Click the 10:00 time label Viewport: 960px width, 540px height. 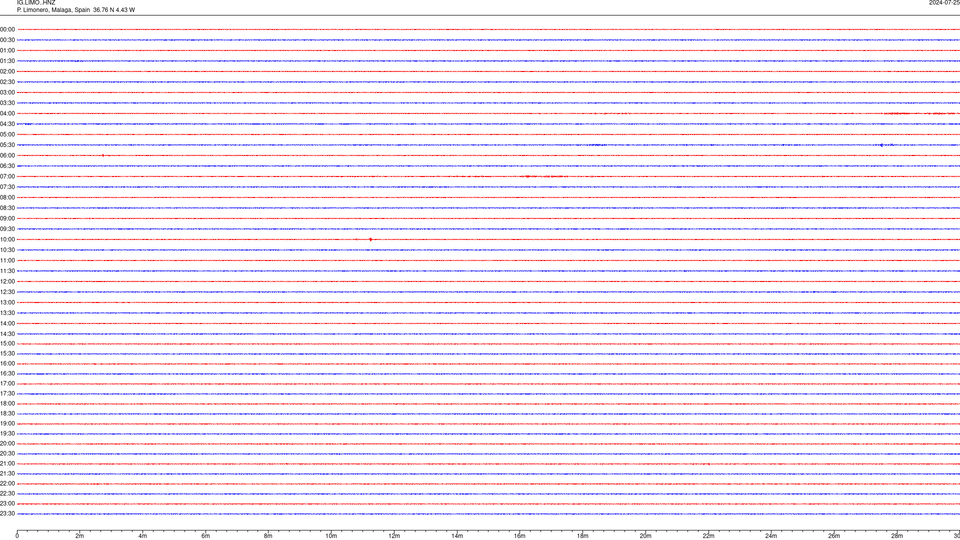click(7, 239)
